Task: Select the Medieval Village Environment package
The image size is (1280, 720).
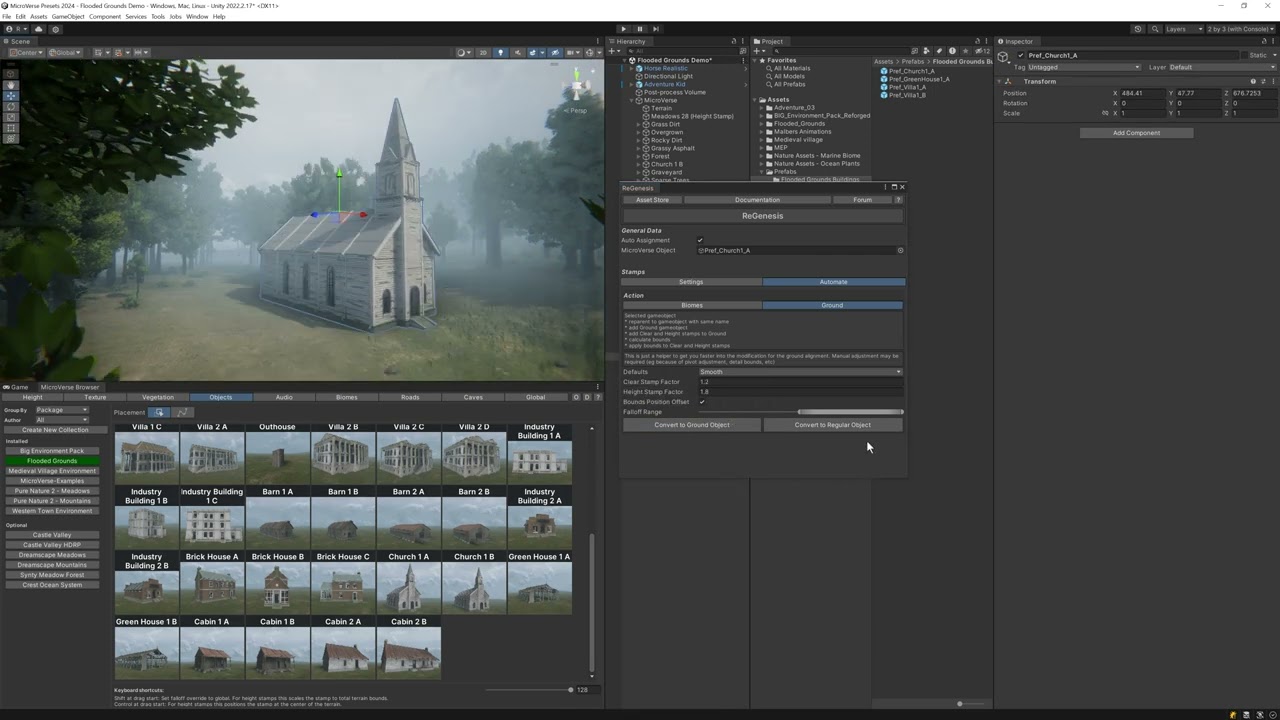Action: (52, 471)
